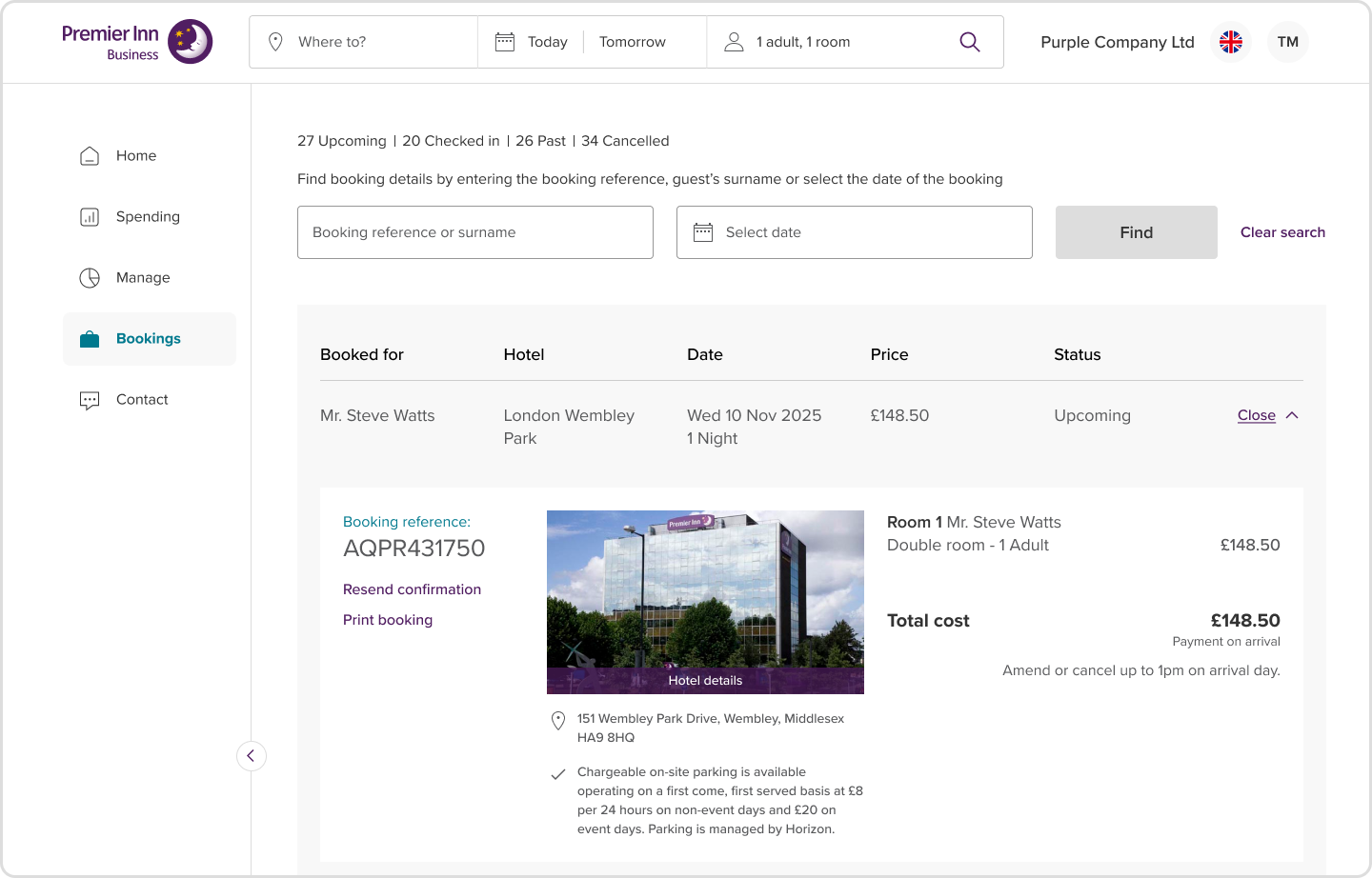Collapse the sidebar with the left arrow button
The width and height of the screenshot is (1372, 878).
(x=252, y=756)
